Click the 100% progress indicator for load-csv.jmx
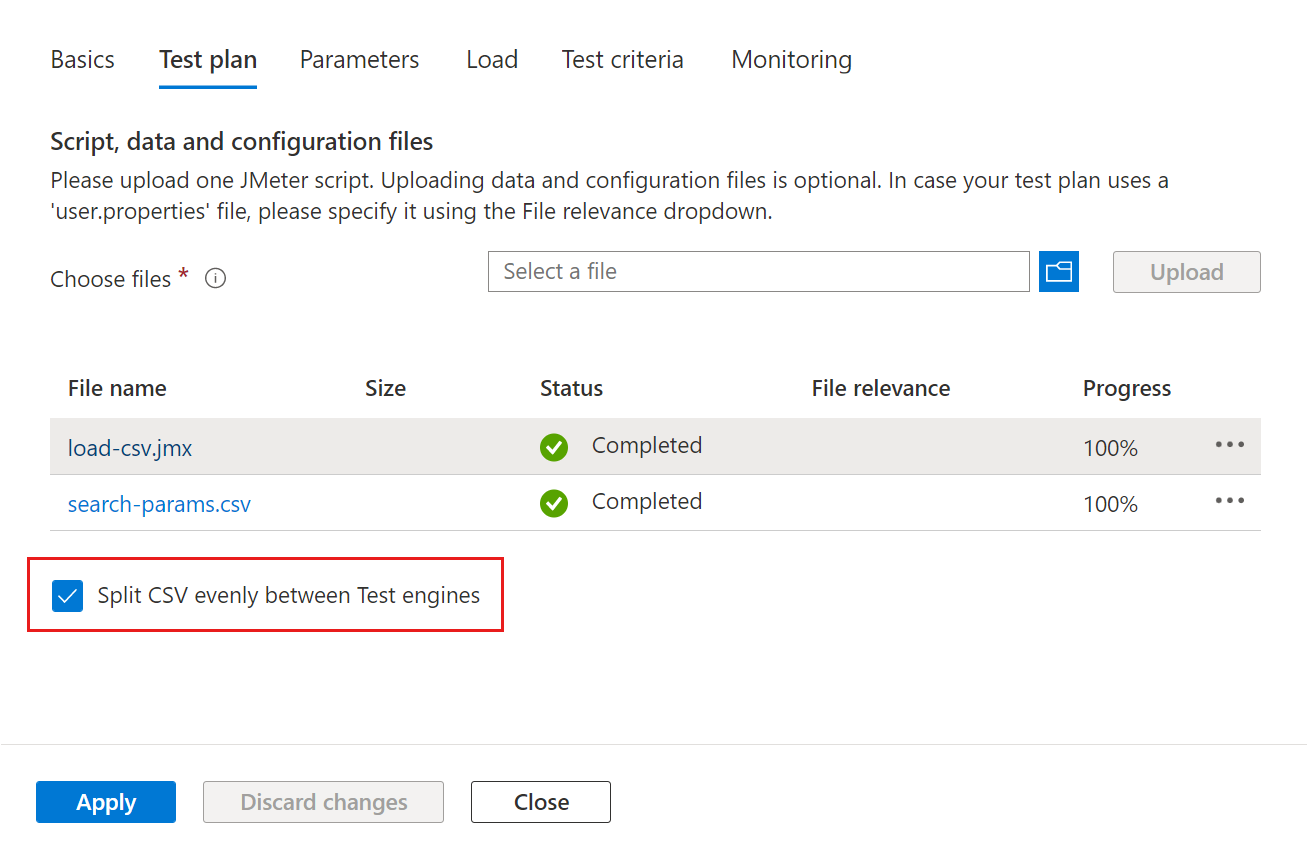This screenshot has width=1307, height=864. (x=1110, y=449)
